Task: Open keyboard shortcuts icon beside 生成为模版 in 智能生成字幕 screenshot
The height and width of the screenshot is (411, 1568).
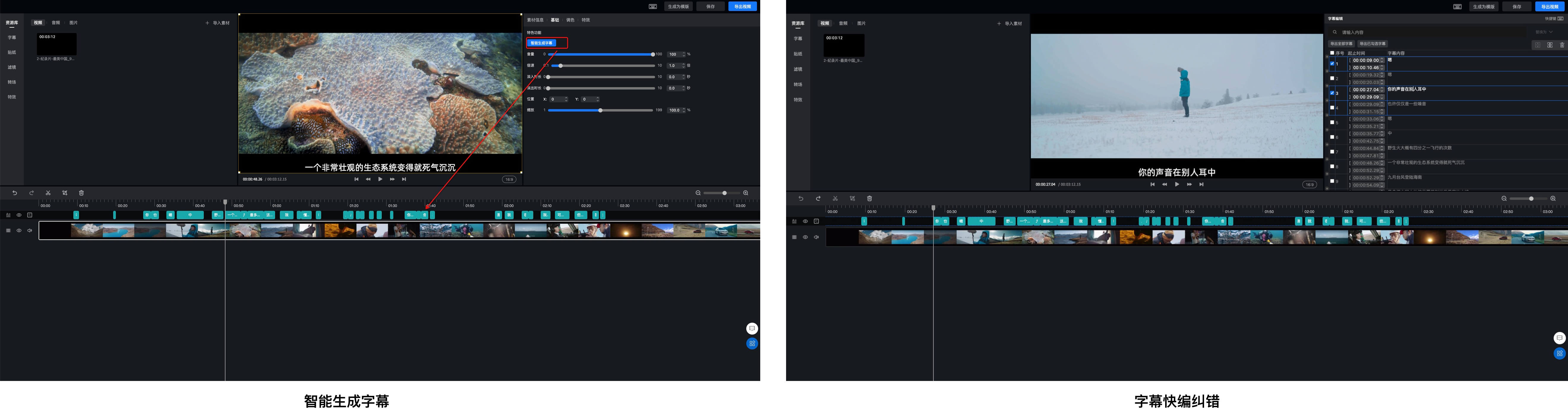Action: [x=652, y=7]
